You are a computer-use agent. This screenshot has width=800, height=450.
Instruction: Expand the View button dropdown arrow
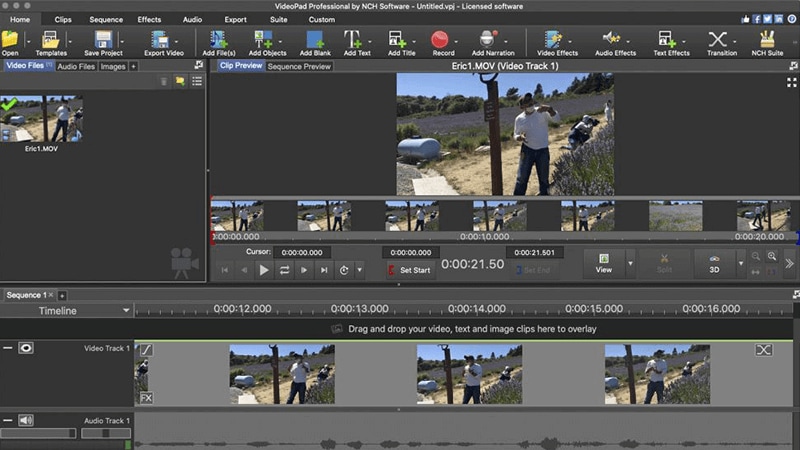[630, 265]
